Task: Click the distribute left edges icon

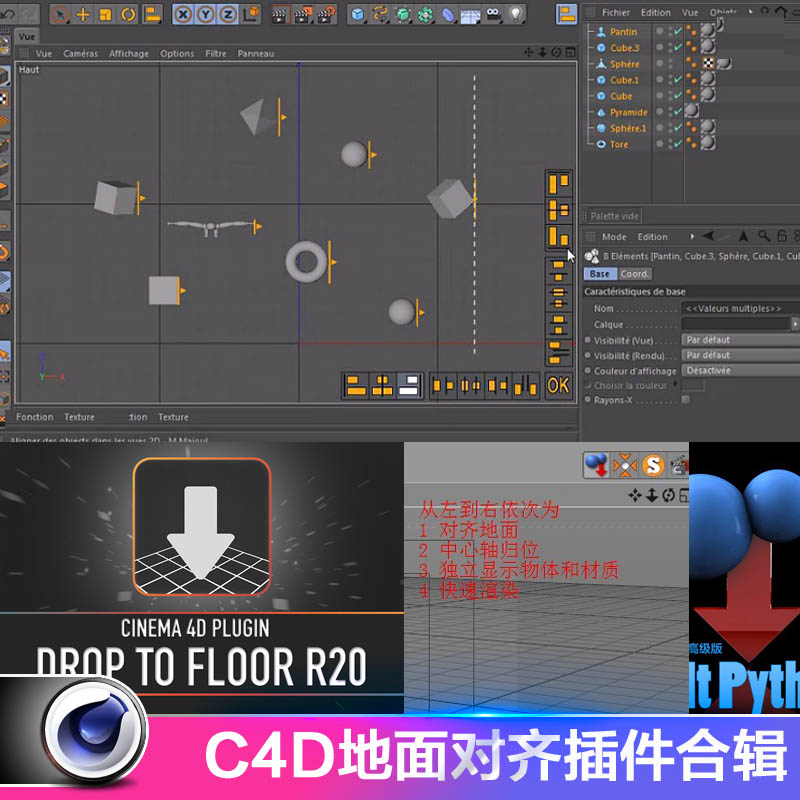Action: pyautogui.click(x=443, y=385)
